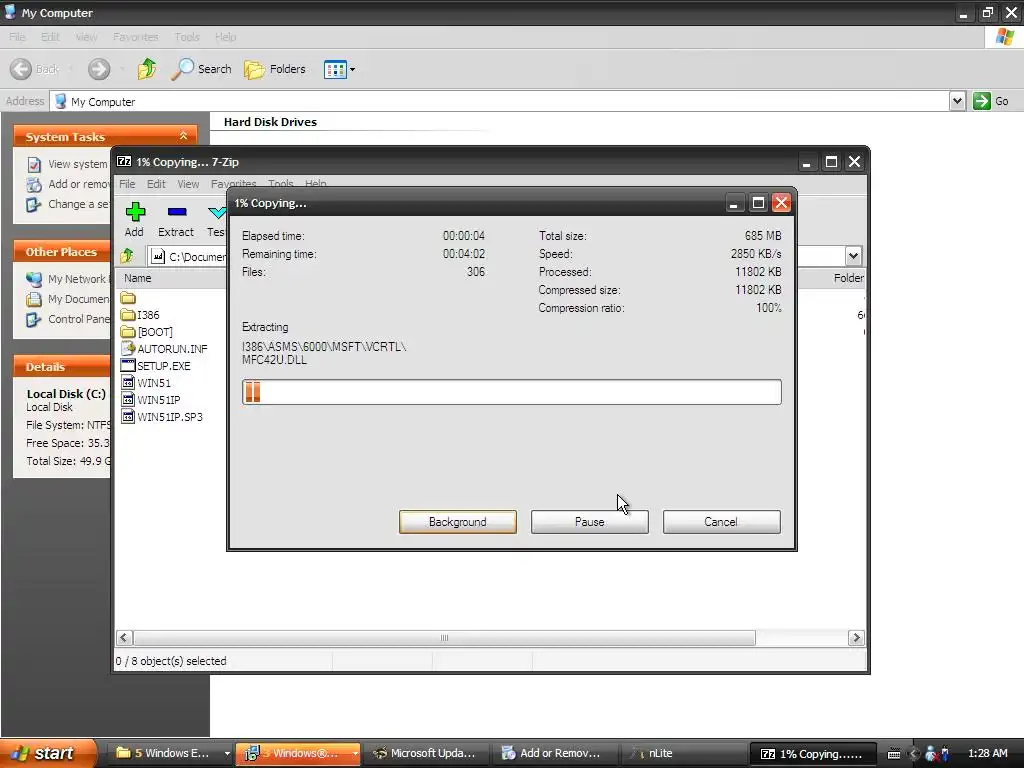The width and height of the screenshot is (1024, 768).
Task: Select the SETUP.EXE file
Action: coord(156,366)
